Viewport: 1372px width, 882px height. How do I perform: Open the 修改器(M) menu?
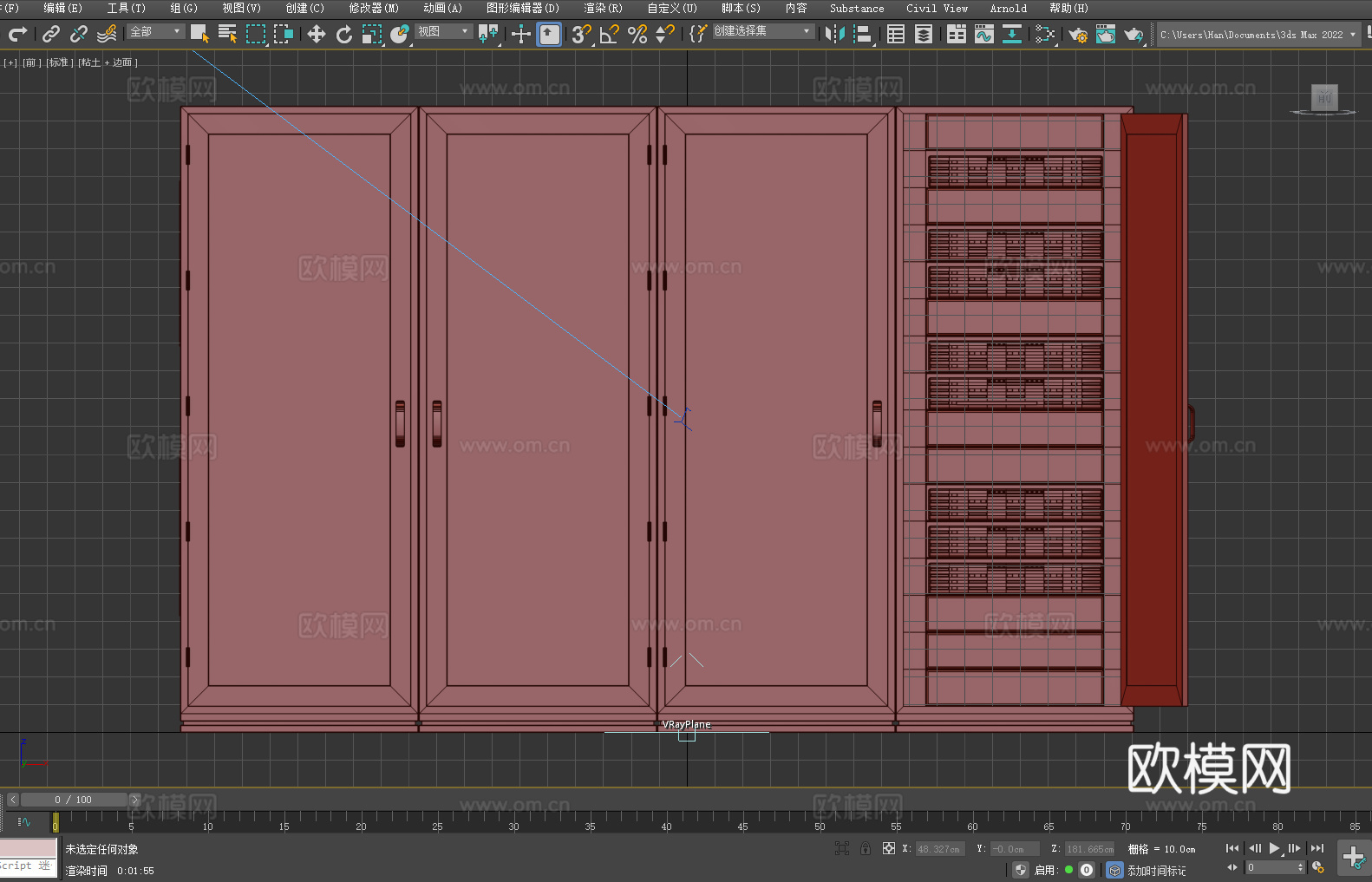374,8
